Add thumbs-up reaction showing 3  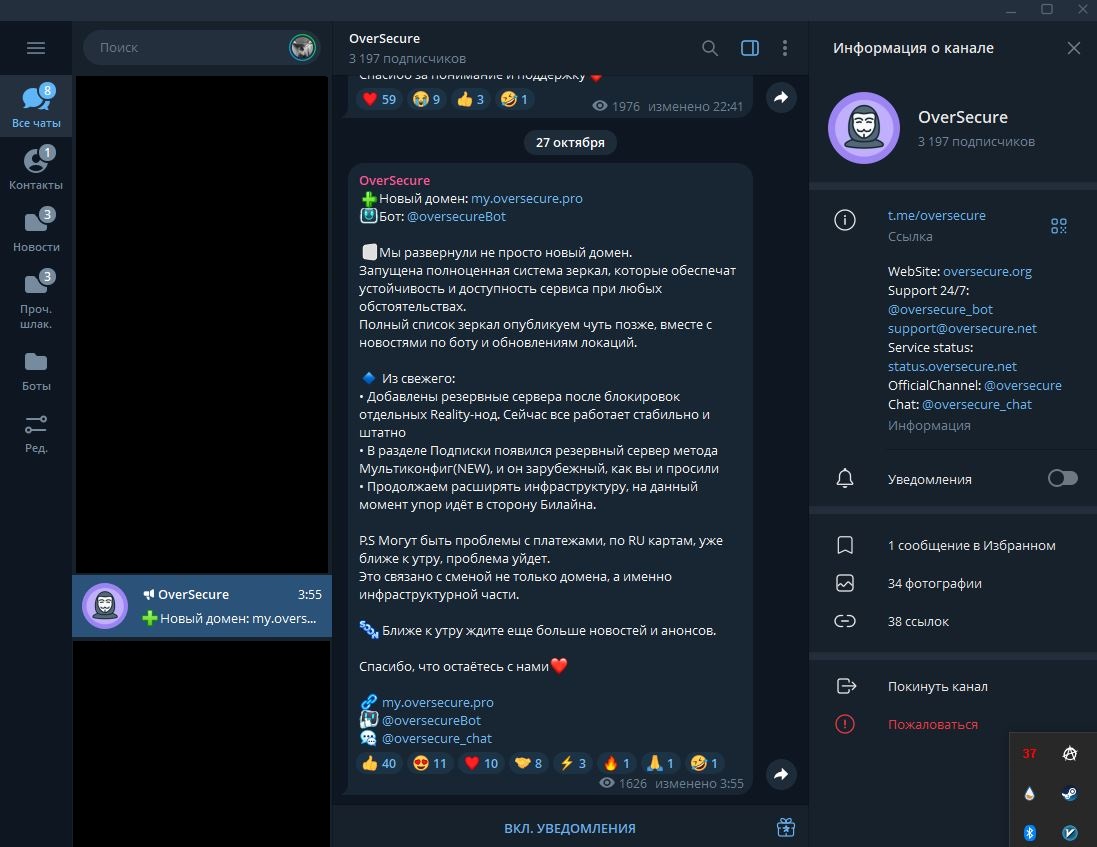point(470,99)
